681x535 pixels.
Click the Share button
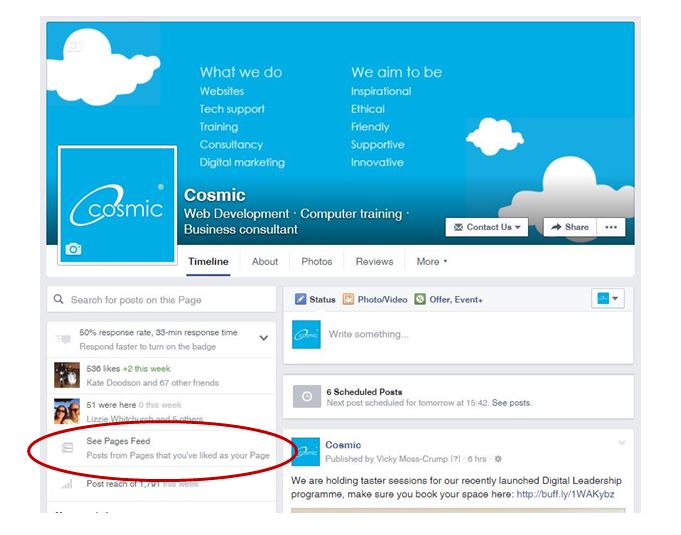570,227
